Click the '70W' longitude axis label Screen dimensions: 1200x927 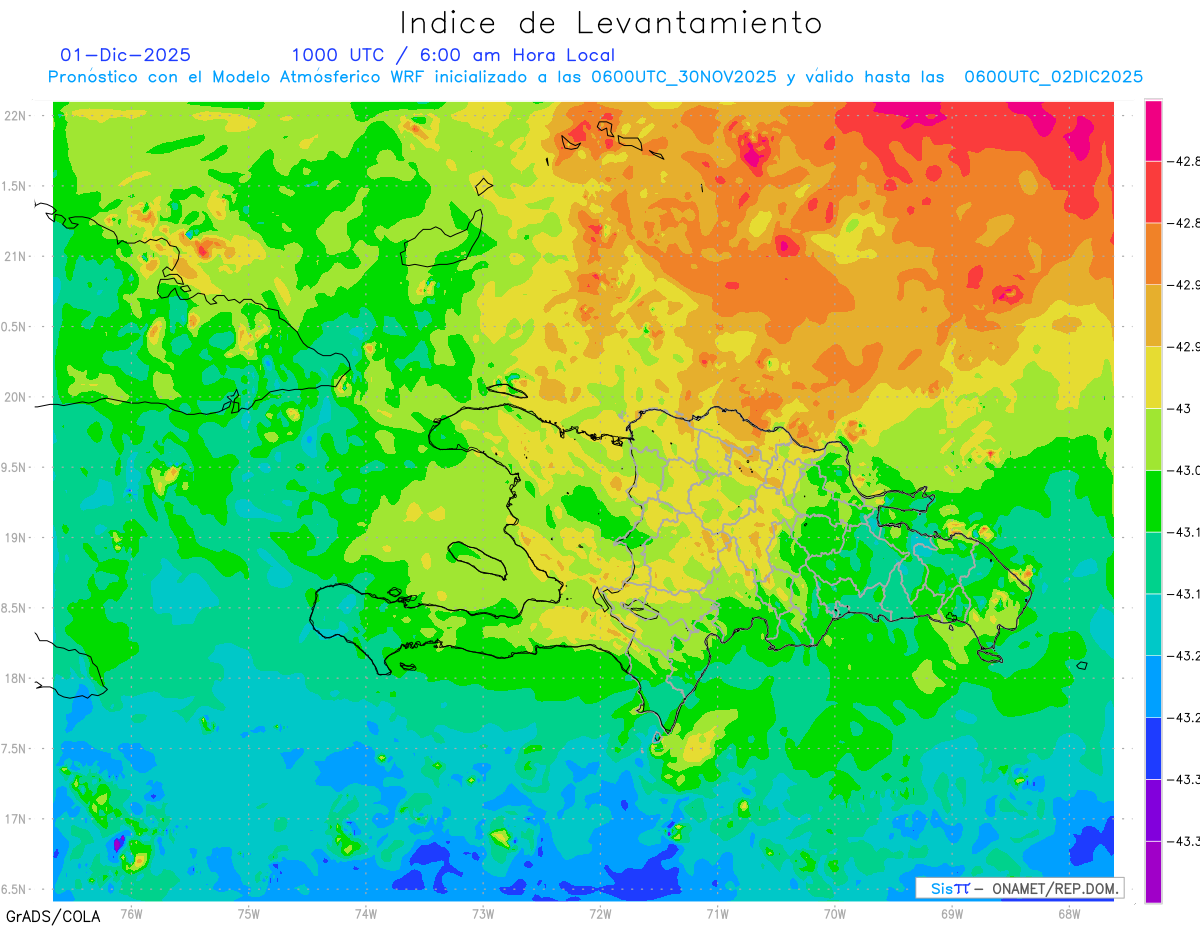[834, 912]
